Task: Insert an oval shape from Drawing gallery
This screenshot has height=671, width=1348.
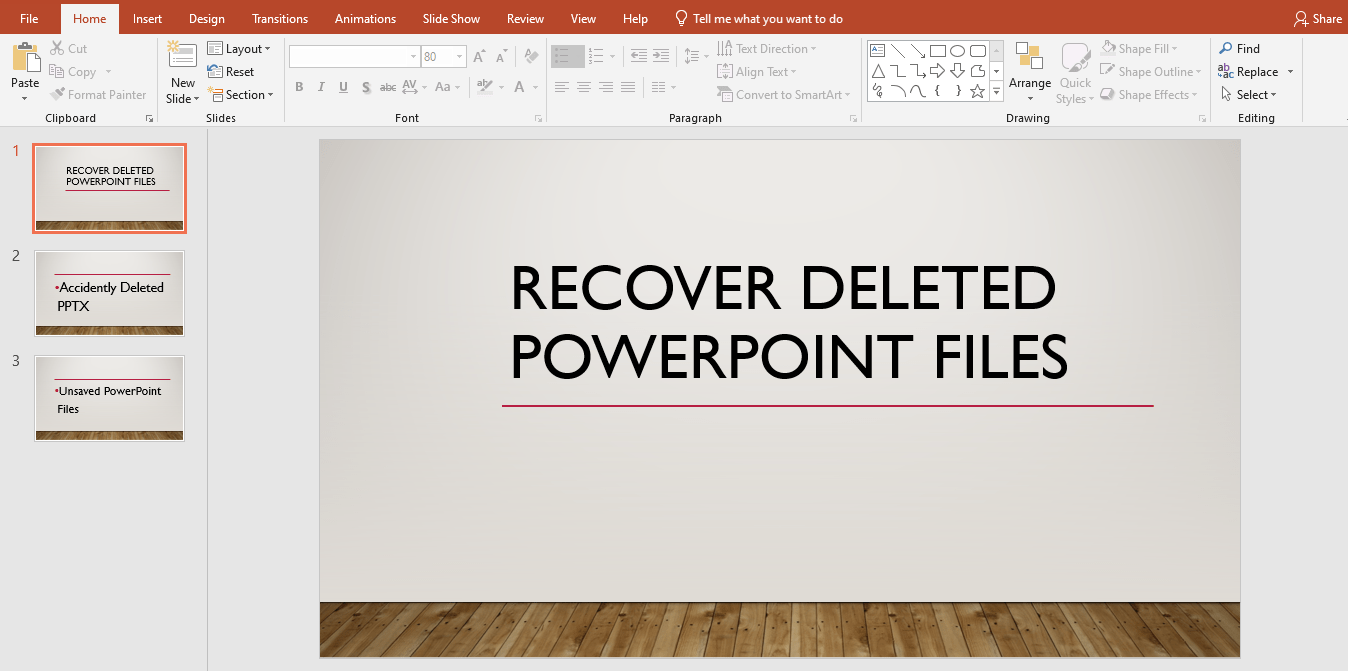Action: tap(957, 50)
